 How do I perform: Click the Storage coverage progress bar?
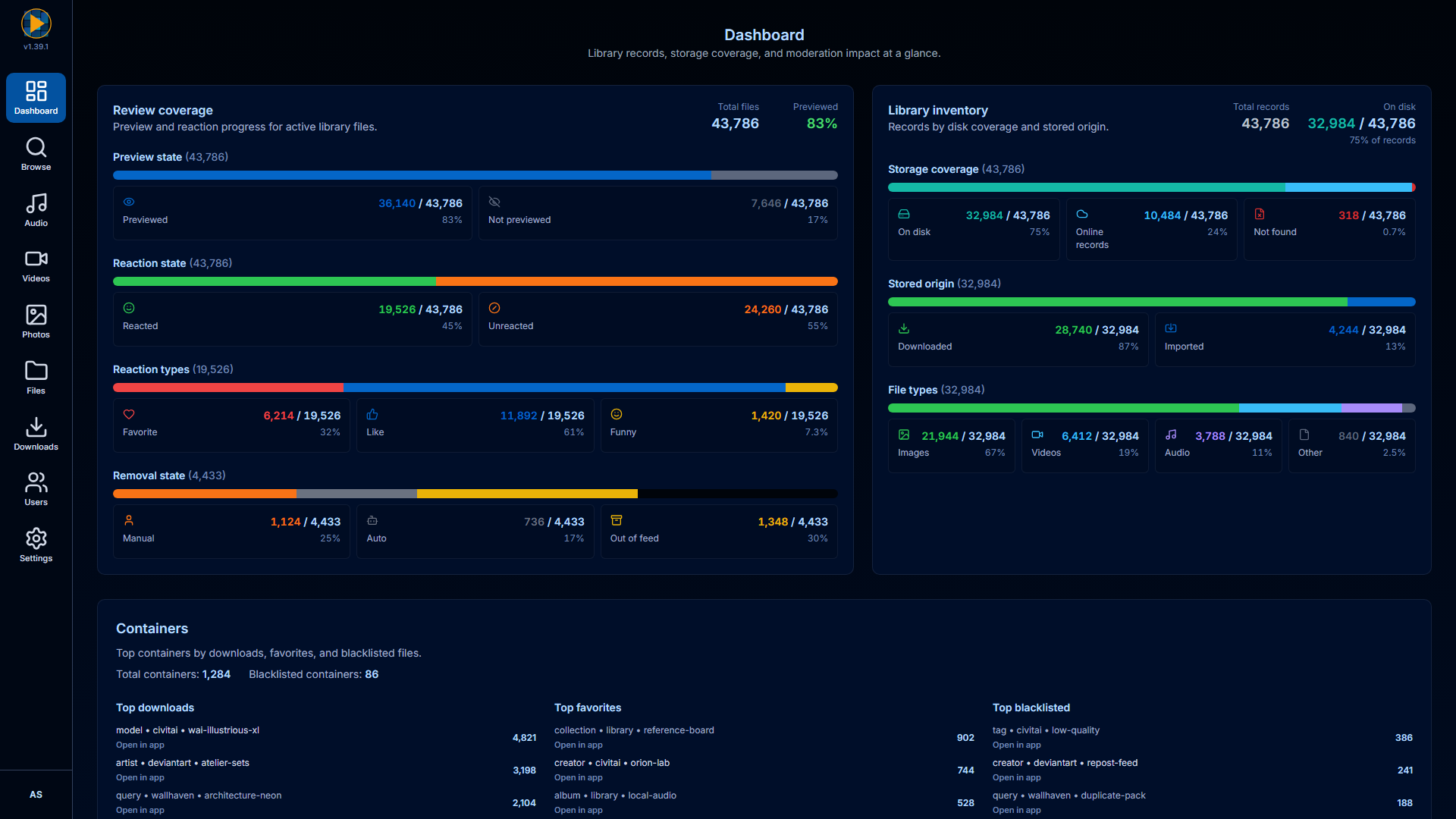tap(1152, 187)
